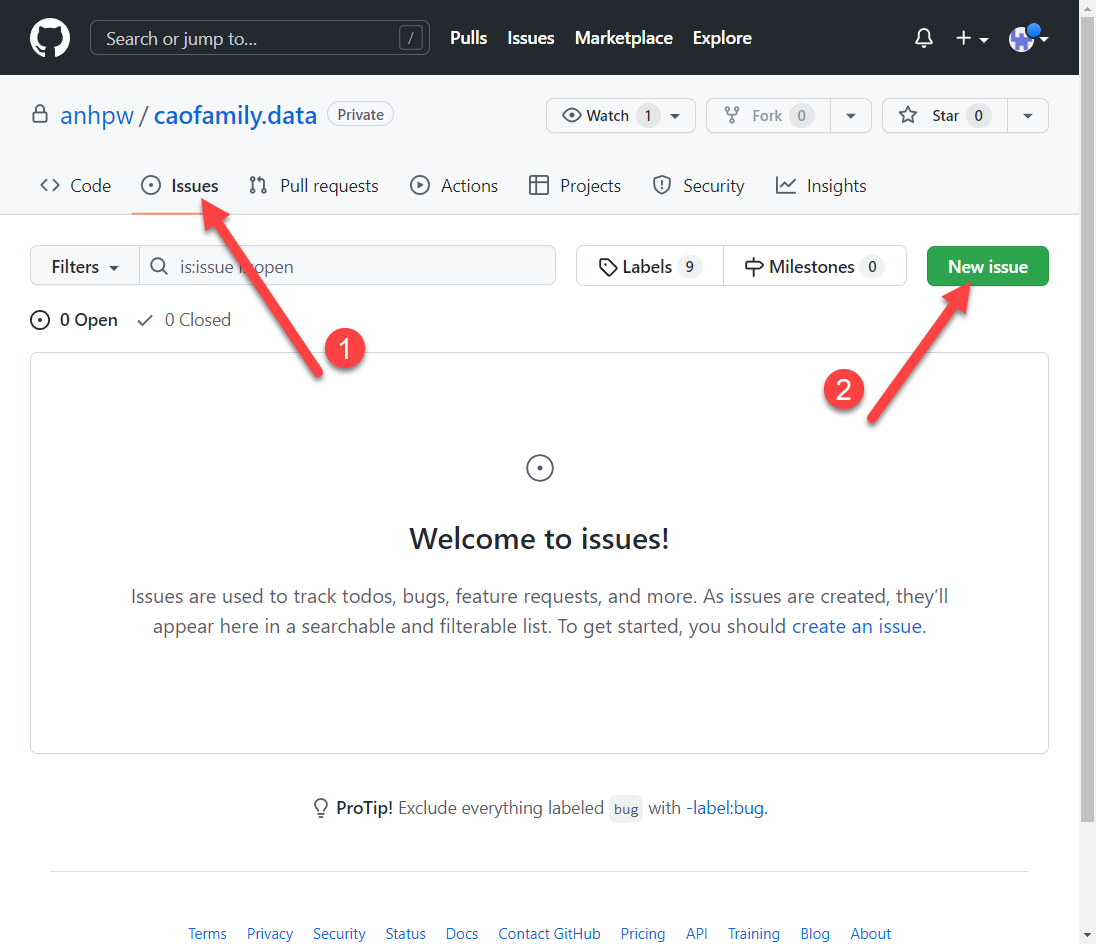Open the Milestones signpost button
The height and width of the screenshot is (944, 1096).
(x=814, y=267)
